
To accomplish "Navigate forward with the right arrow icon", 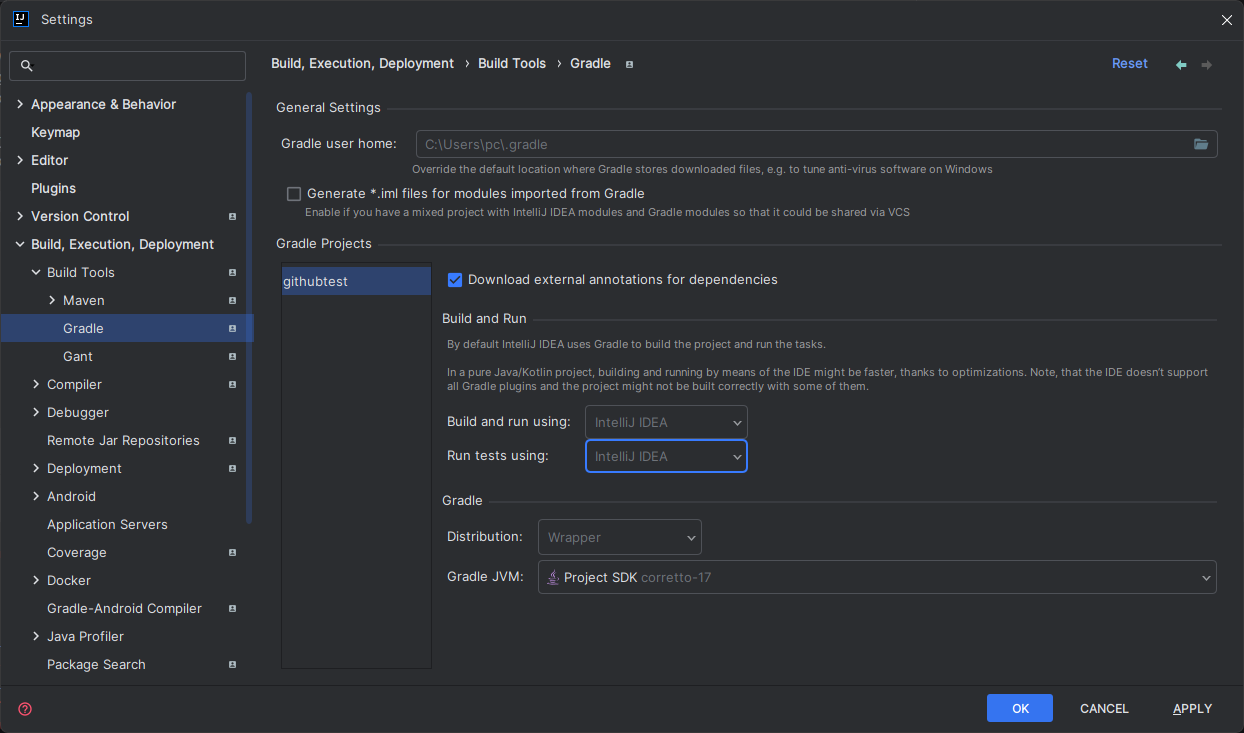I will click(1207, 64).
